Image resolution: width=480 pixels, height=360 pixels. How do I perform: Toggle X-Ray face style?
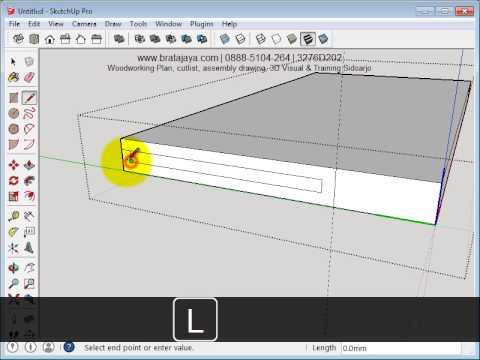click(x=225, y=39)
